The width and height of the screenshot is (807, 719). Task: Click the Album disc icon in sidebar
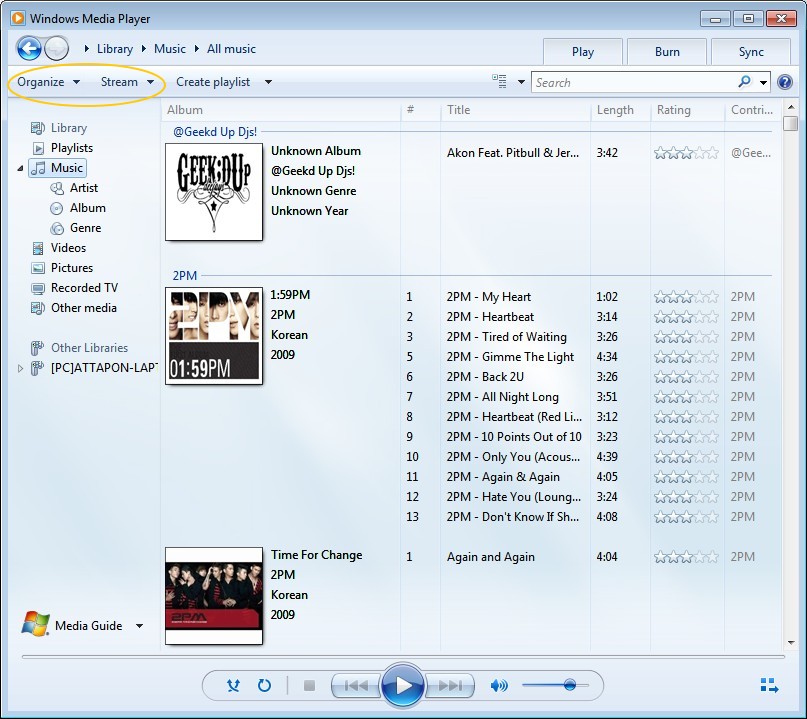point(57,208)
